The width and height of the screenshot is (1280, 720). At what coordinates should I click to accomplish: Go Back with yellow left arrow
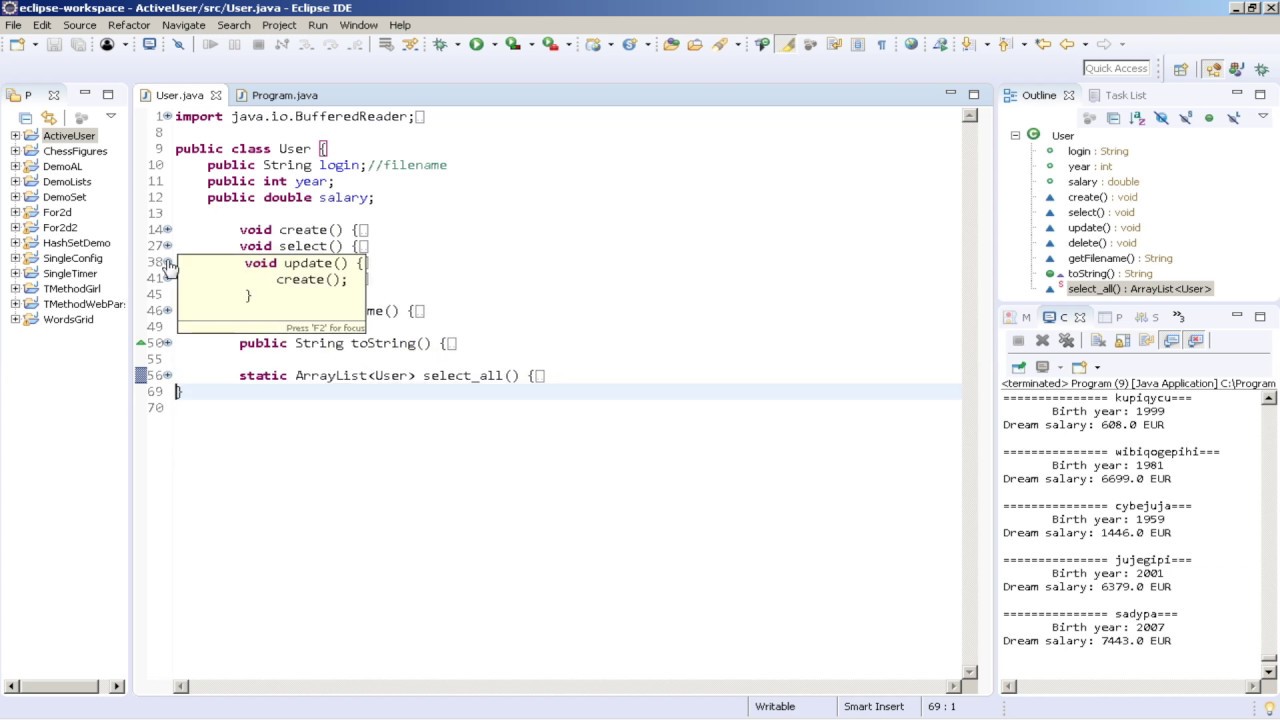tap(1067, 44)
